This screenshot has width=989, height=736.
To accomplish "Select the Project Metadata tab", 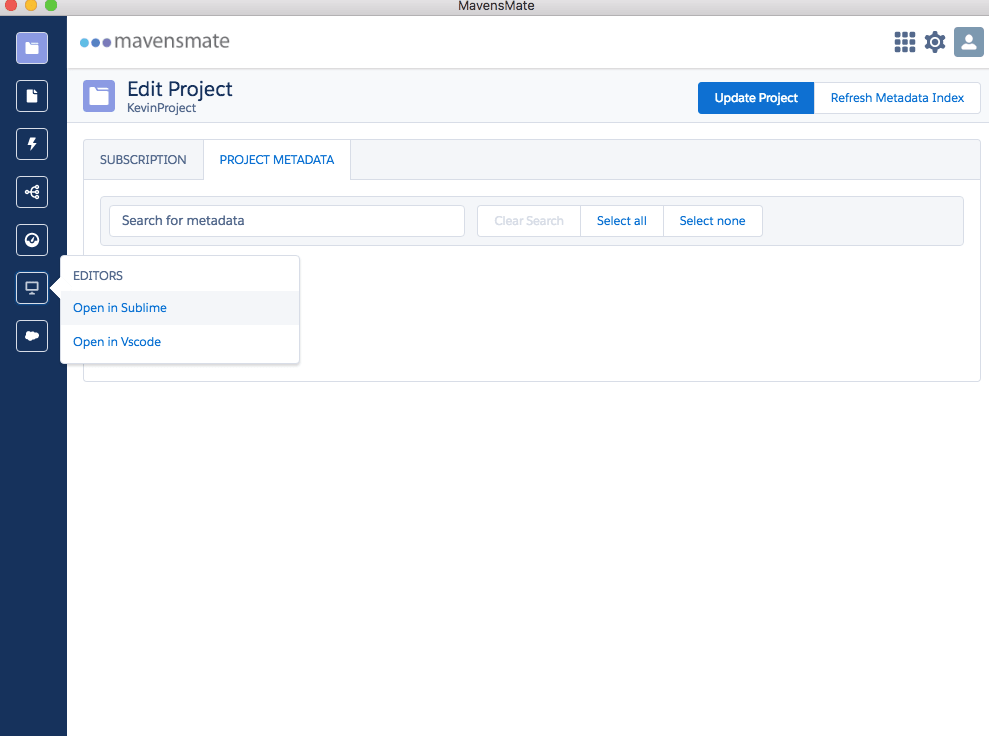I will coord(277,160).
